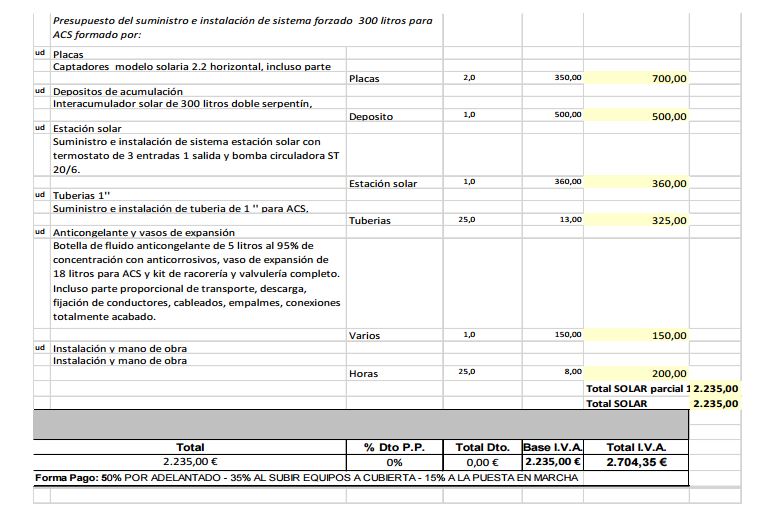Click the 'Total I.V.A.' header cell
The width and height of the screenshot is (778, 522).
(x=636, y=447)
